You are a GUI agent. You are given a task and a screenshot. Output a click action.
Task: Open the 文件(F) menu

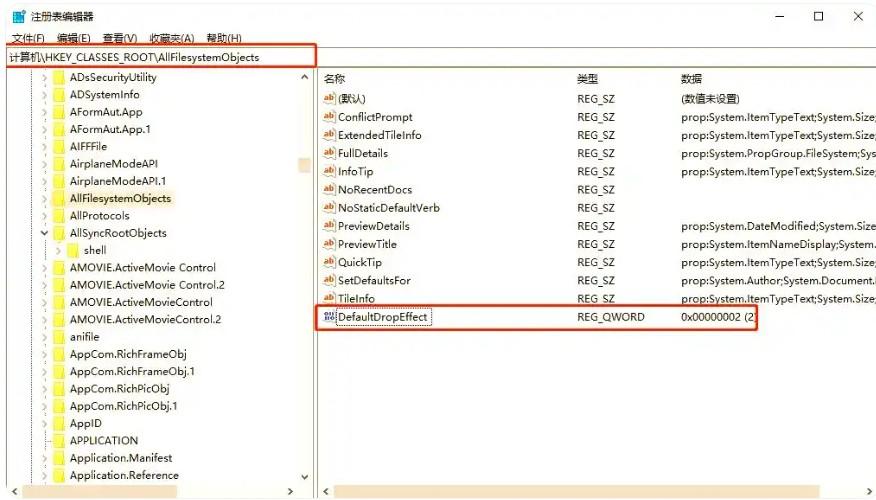point(28,38)
